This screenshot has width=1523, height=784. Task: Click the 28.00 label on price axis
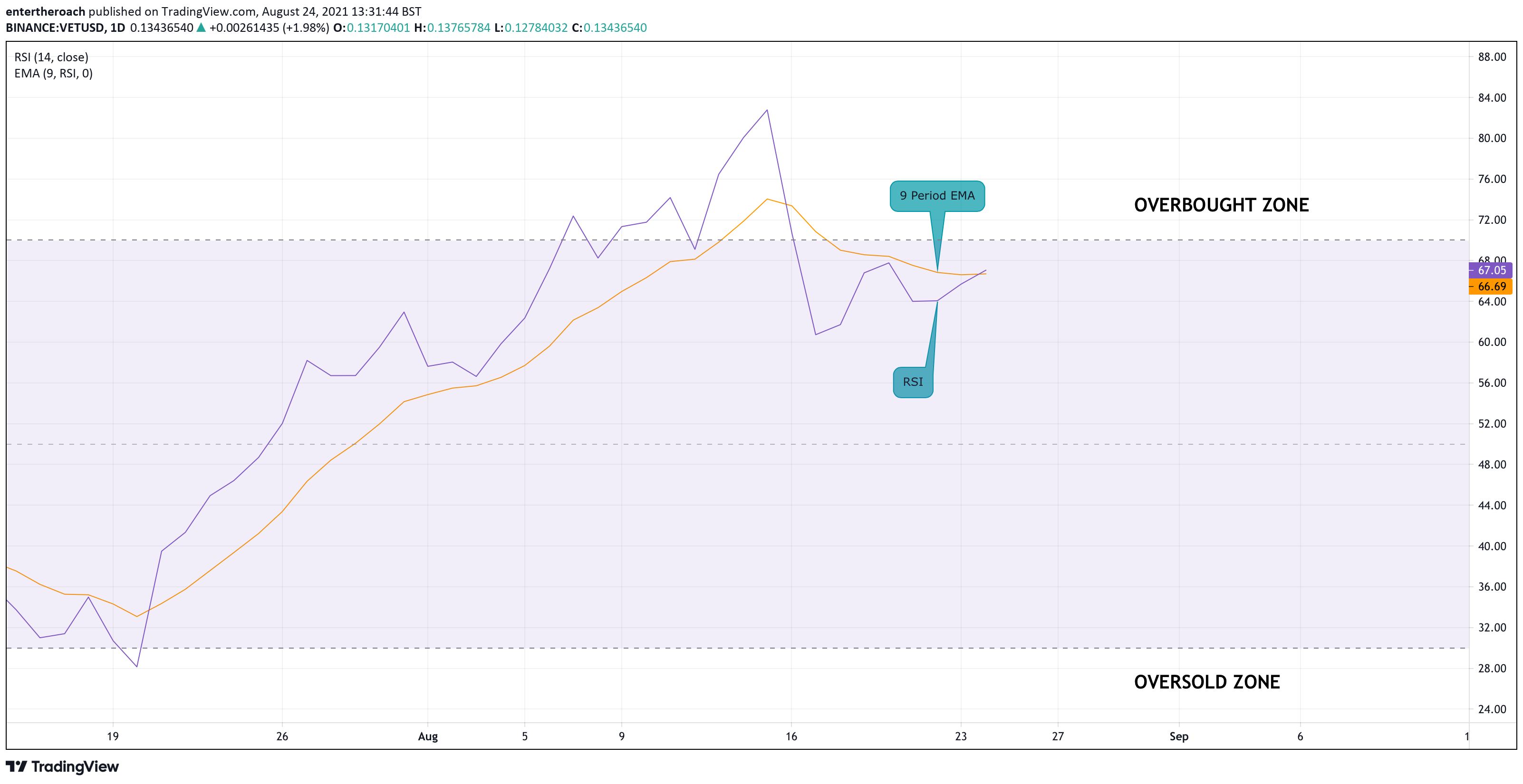[x=1492, y=668]
